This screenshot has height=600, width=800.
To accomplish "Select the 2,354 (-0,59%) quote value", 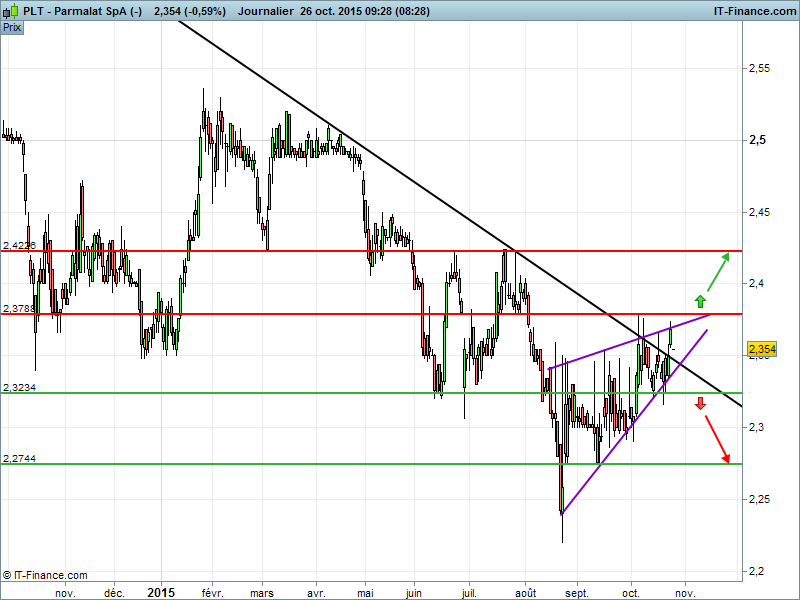I will click(x=190, y=11).
